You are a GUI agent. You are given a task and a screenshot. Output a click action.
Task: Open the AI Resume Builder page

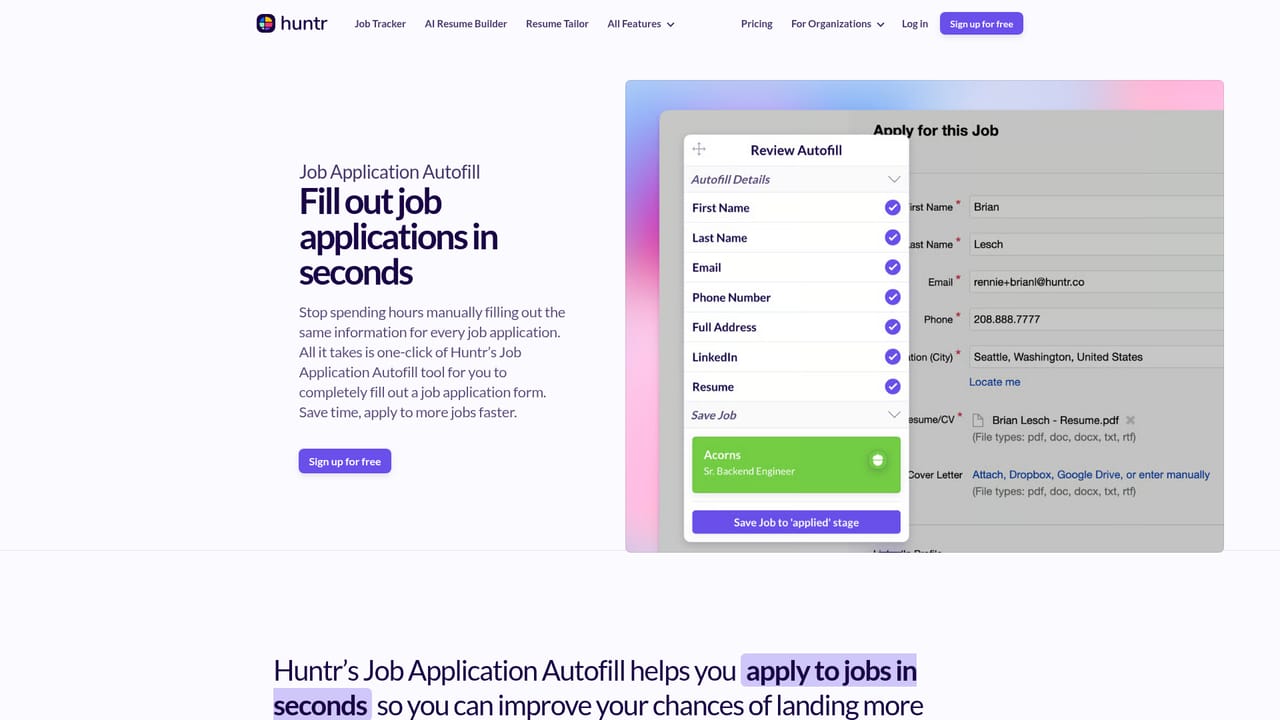click(x=466, y=24)
